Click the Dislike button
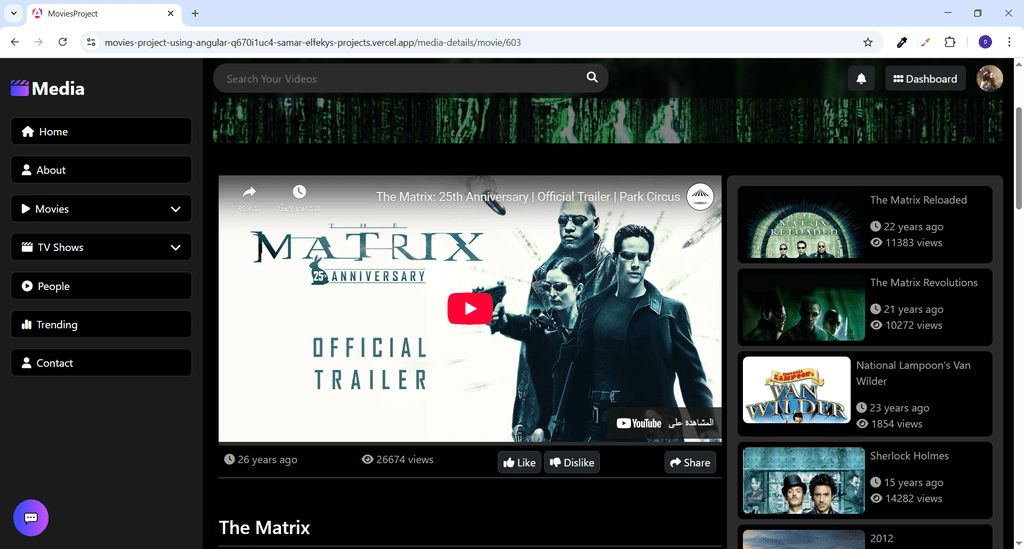Viewport: 1024px width, 549px height. (572, 462)
